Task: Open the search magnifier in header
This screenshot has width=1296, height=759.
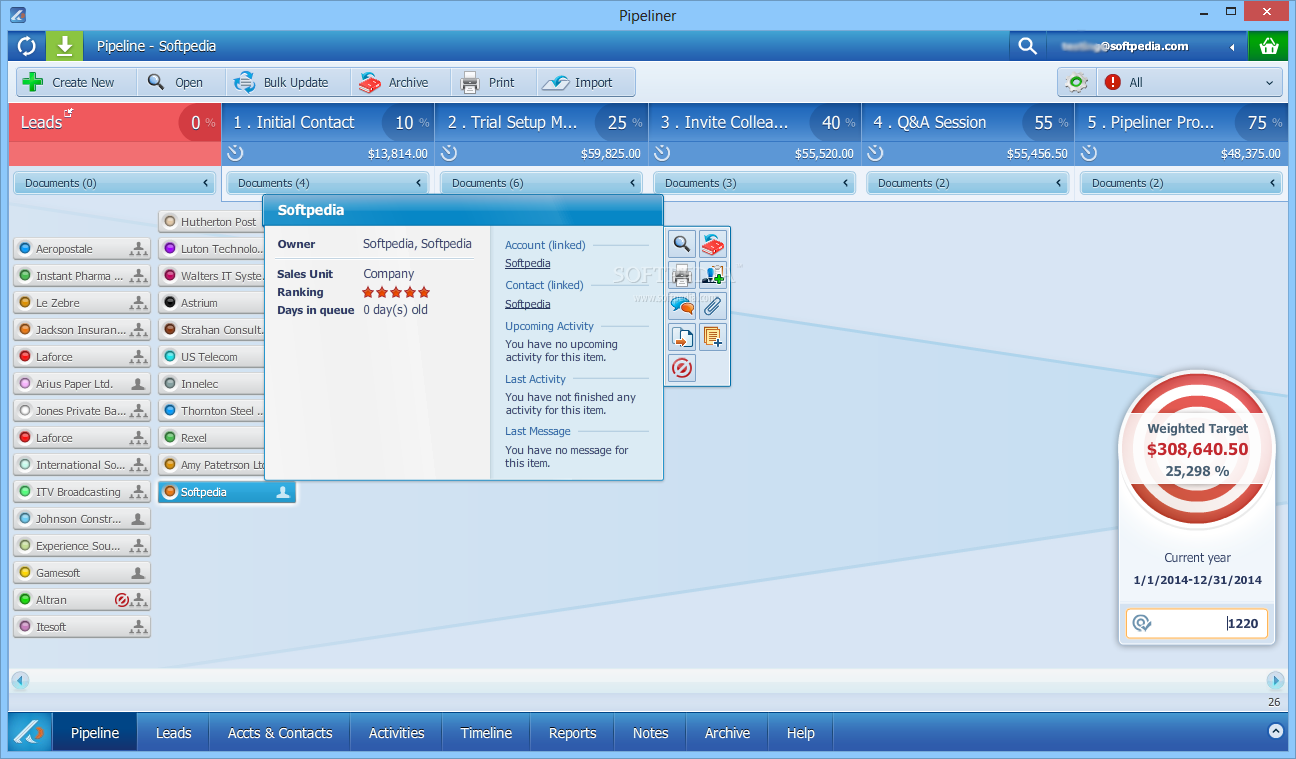Action: (x=1027, y=46)
